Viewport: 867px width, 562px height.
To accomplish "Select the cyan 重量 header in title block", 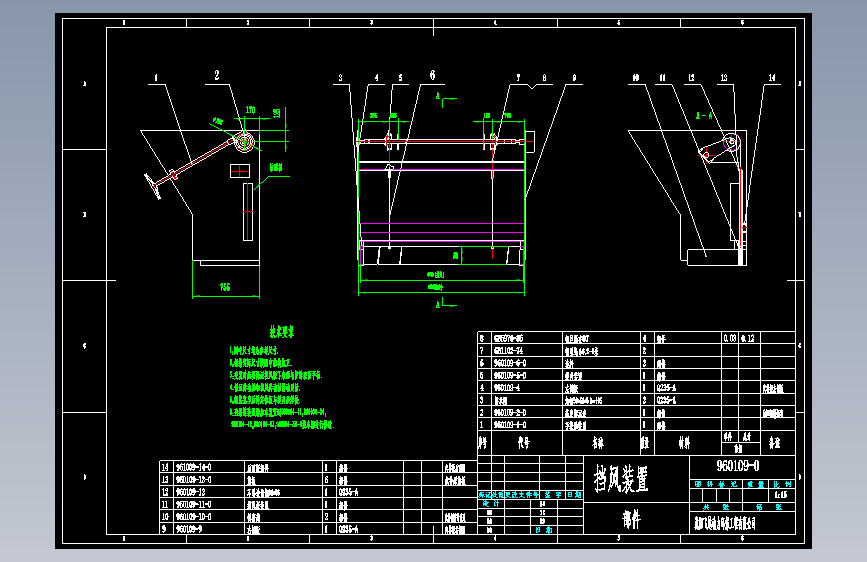I will tap(756, 484).
